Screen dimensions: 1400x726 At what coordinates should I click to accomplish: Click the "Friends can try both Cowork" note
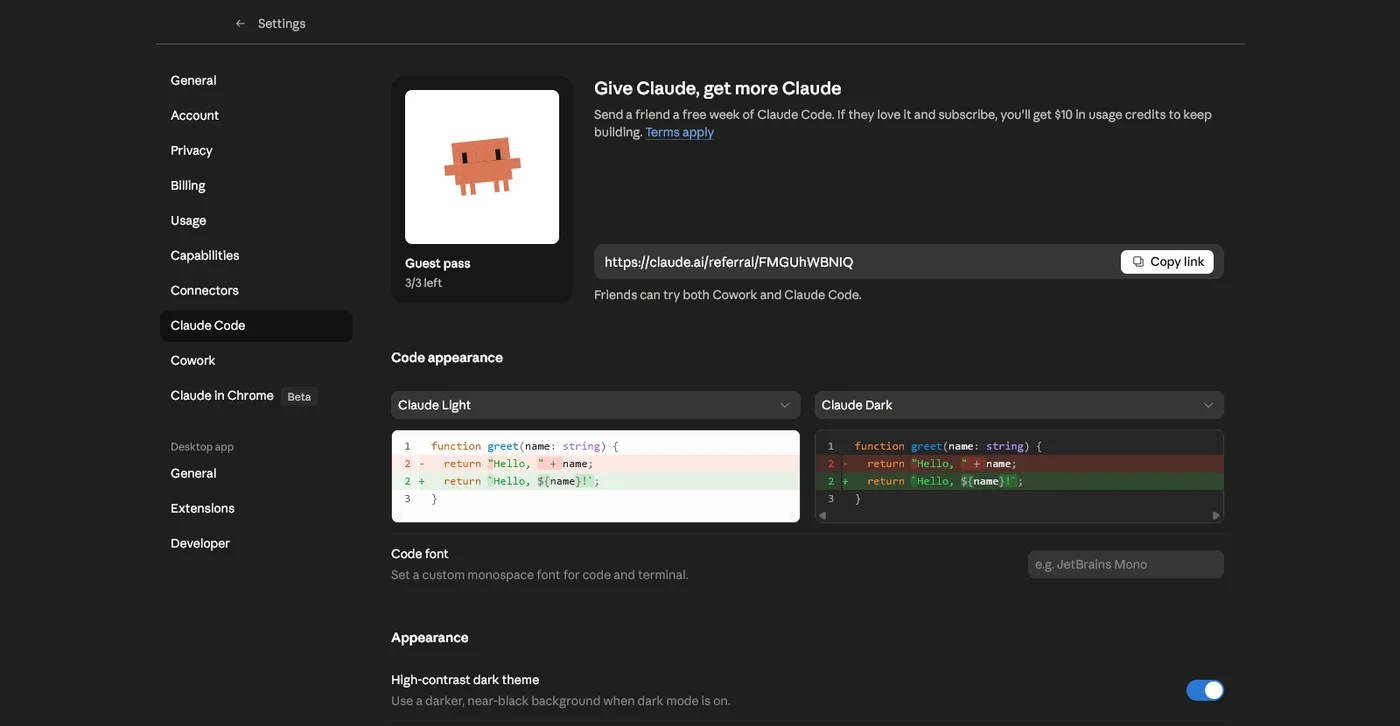click(728, 295)
